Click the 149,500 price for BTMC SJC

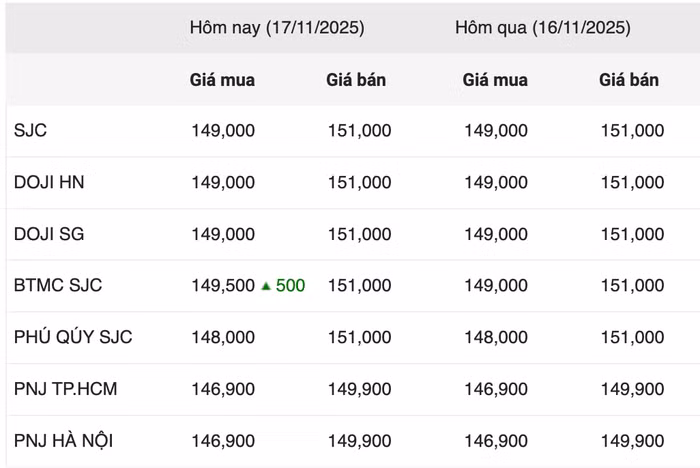point(223,286)
